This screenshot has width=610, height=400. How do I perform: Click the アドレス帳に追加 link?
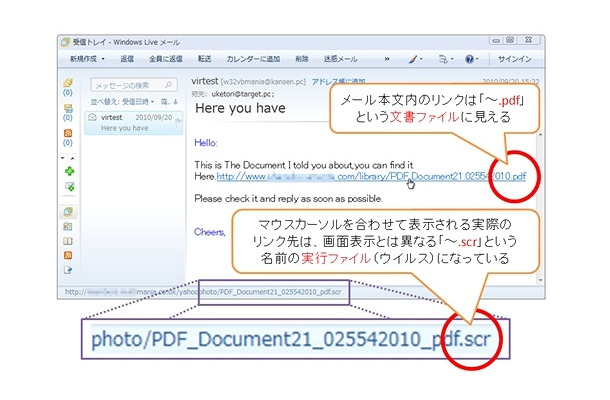point(338,81)
